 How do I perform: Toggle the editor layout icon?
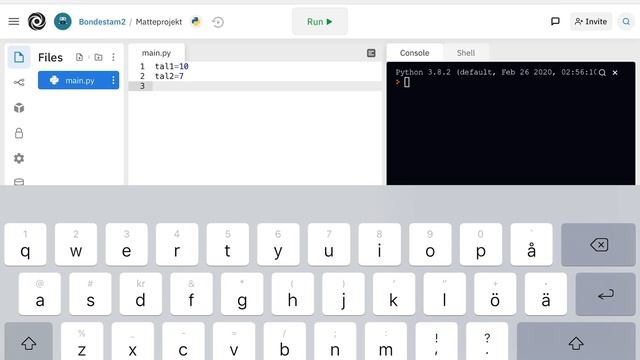point(371,53)
